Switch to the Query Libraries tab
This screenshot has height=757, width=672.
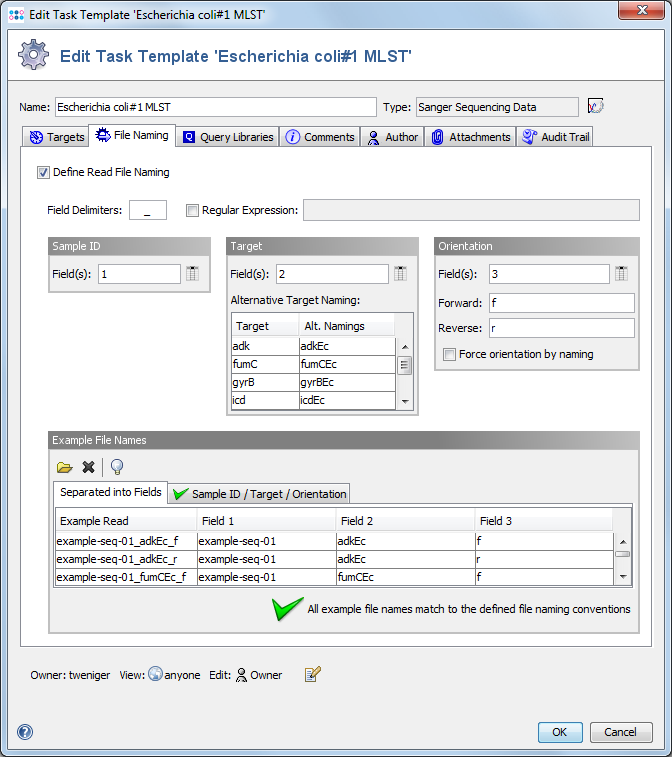[x=227, y=137]
